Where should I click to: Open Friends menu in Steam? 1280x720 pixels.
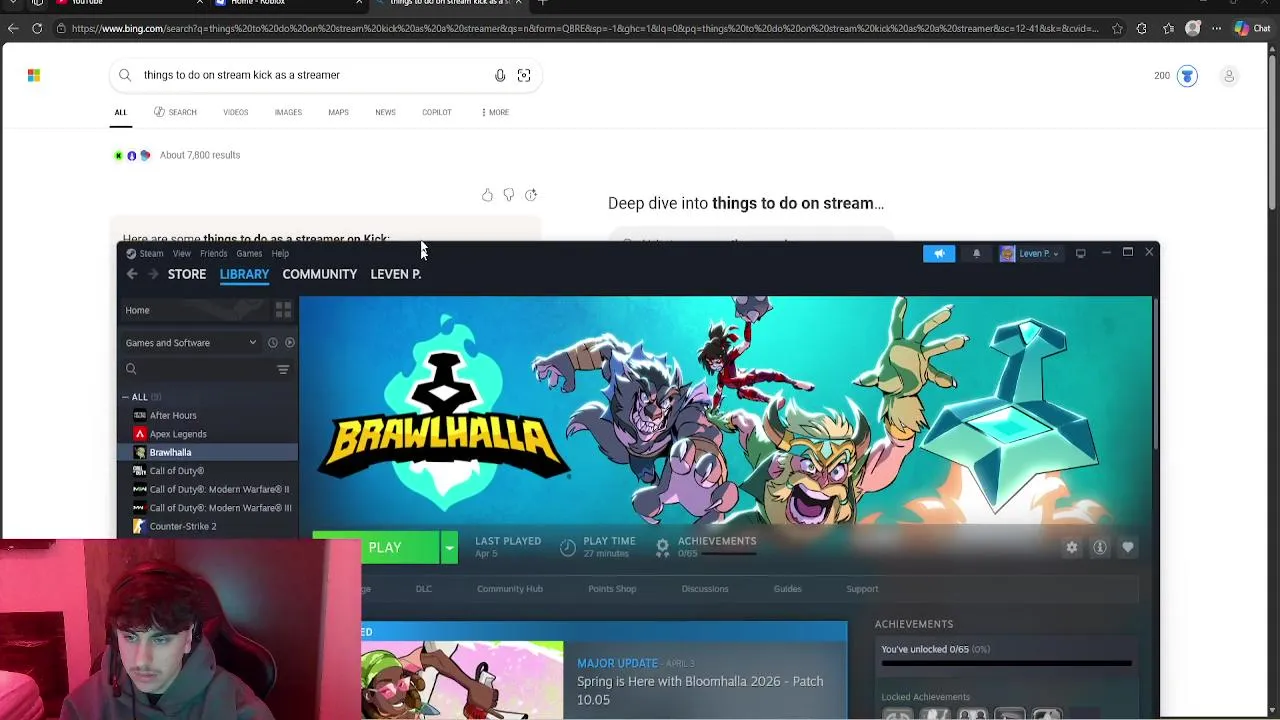coord(213,254)
